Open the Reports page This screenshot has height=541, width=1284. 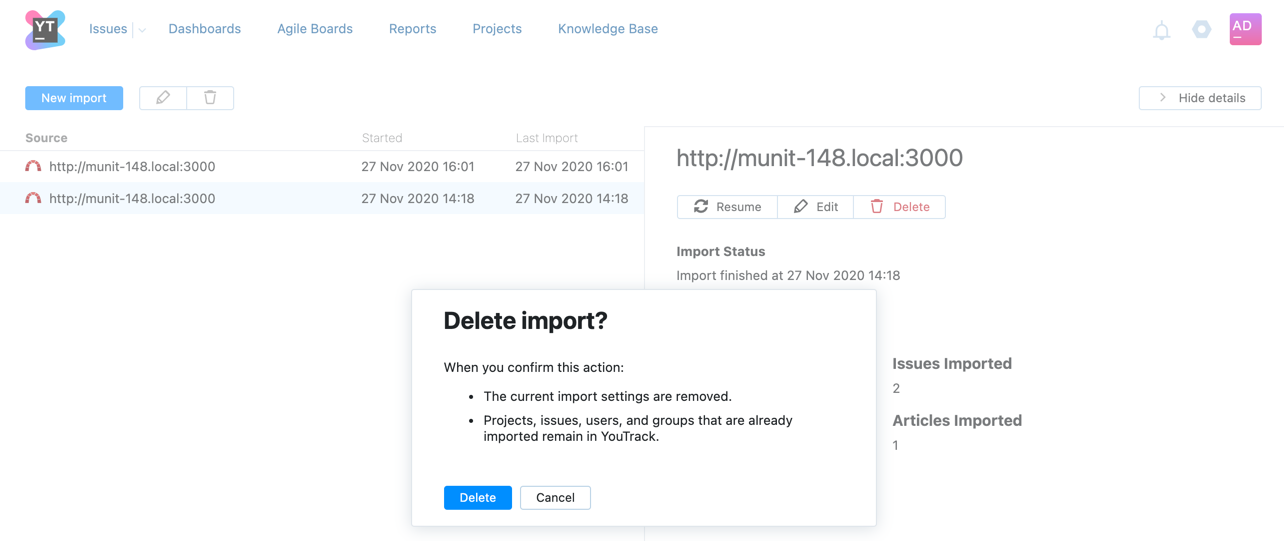412,29
